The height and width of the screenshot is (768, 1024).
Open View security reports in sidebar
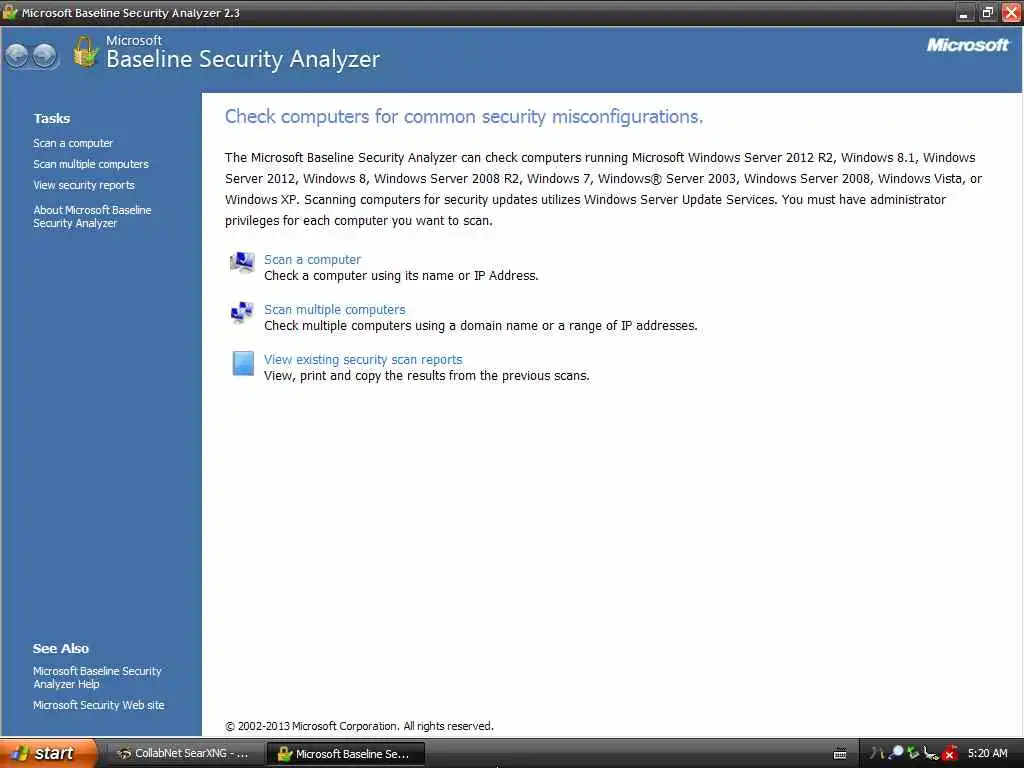(84, 185)
